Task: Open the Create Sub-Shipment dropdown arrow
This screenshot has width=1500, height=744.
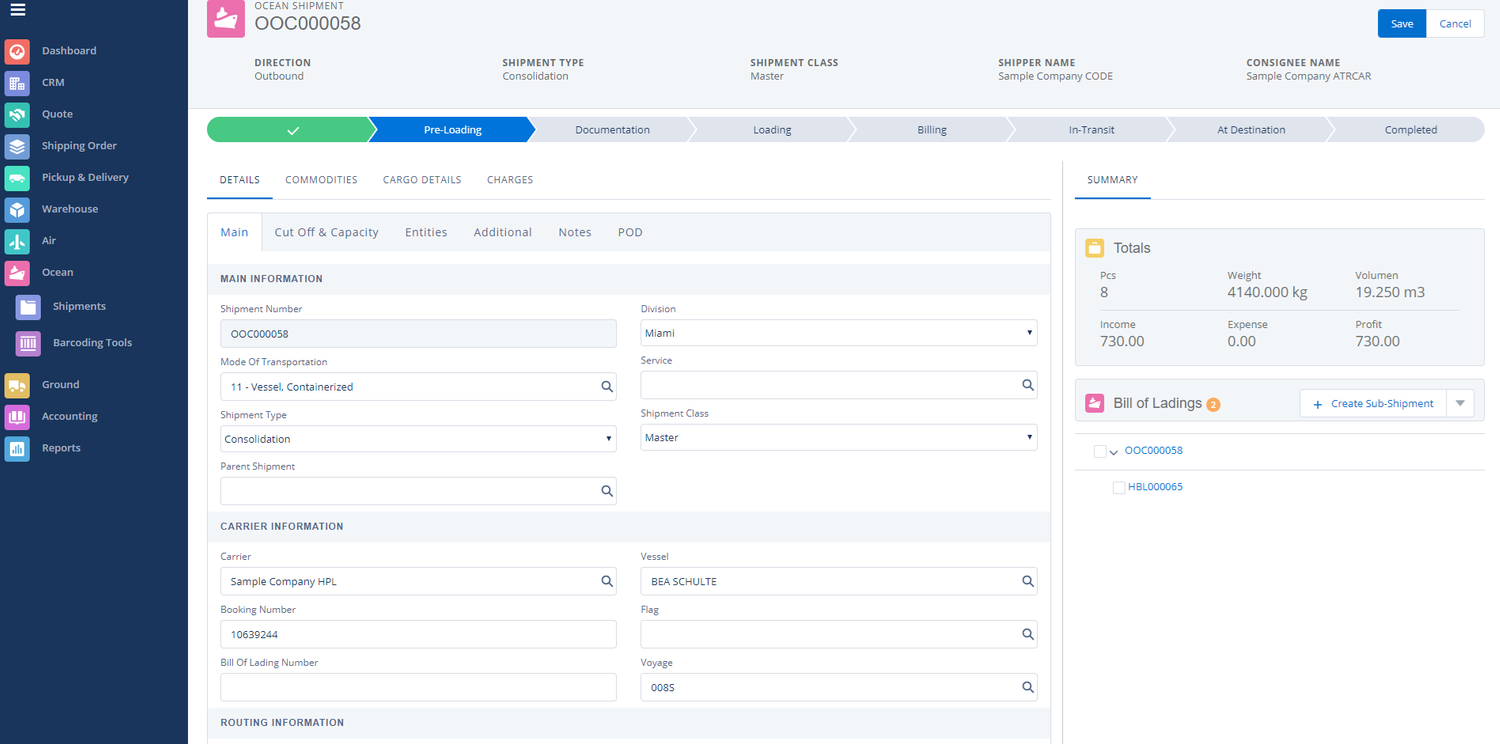Action: [1460, 403]
